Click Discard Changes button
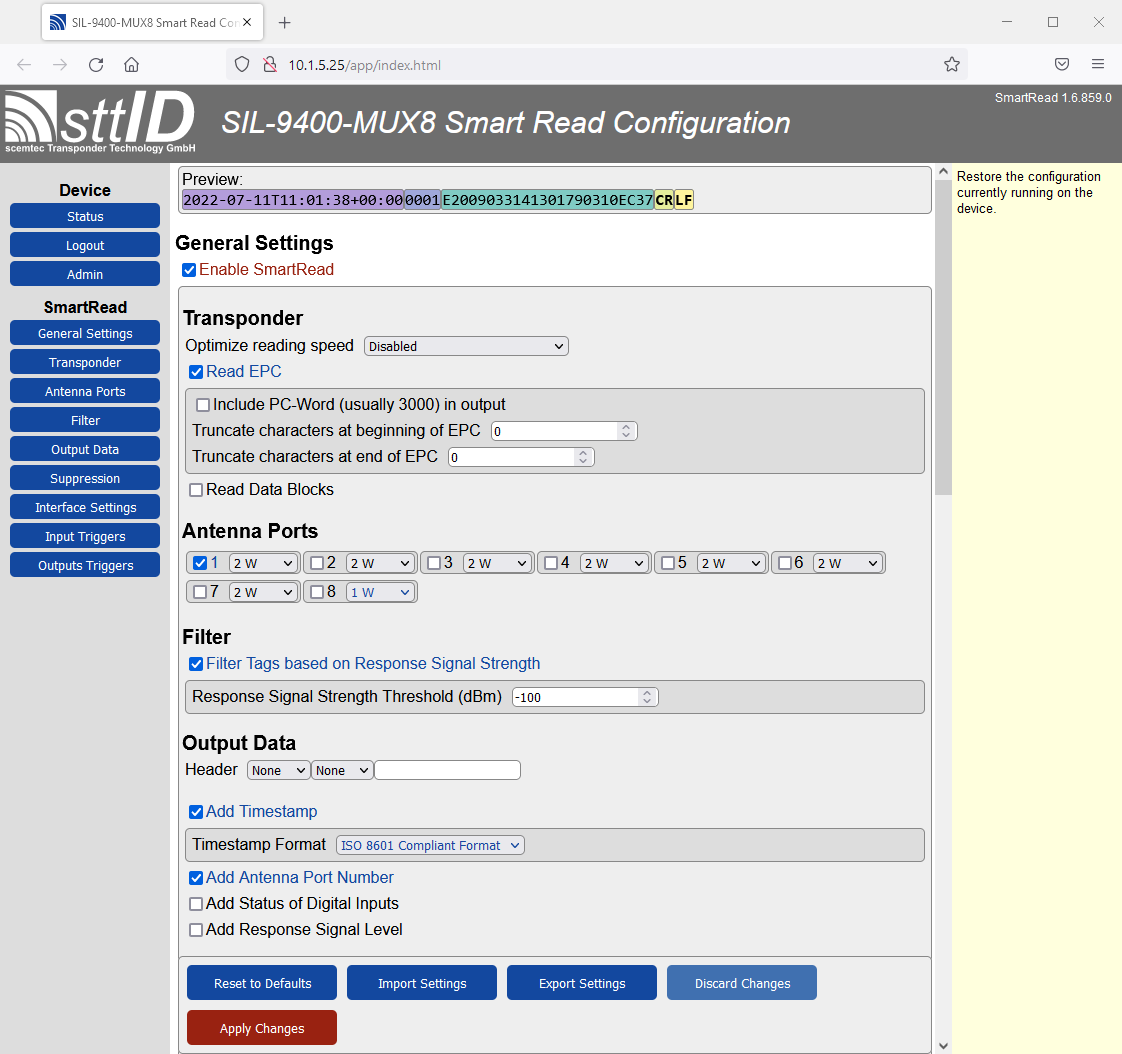 [x=742, y=983]
